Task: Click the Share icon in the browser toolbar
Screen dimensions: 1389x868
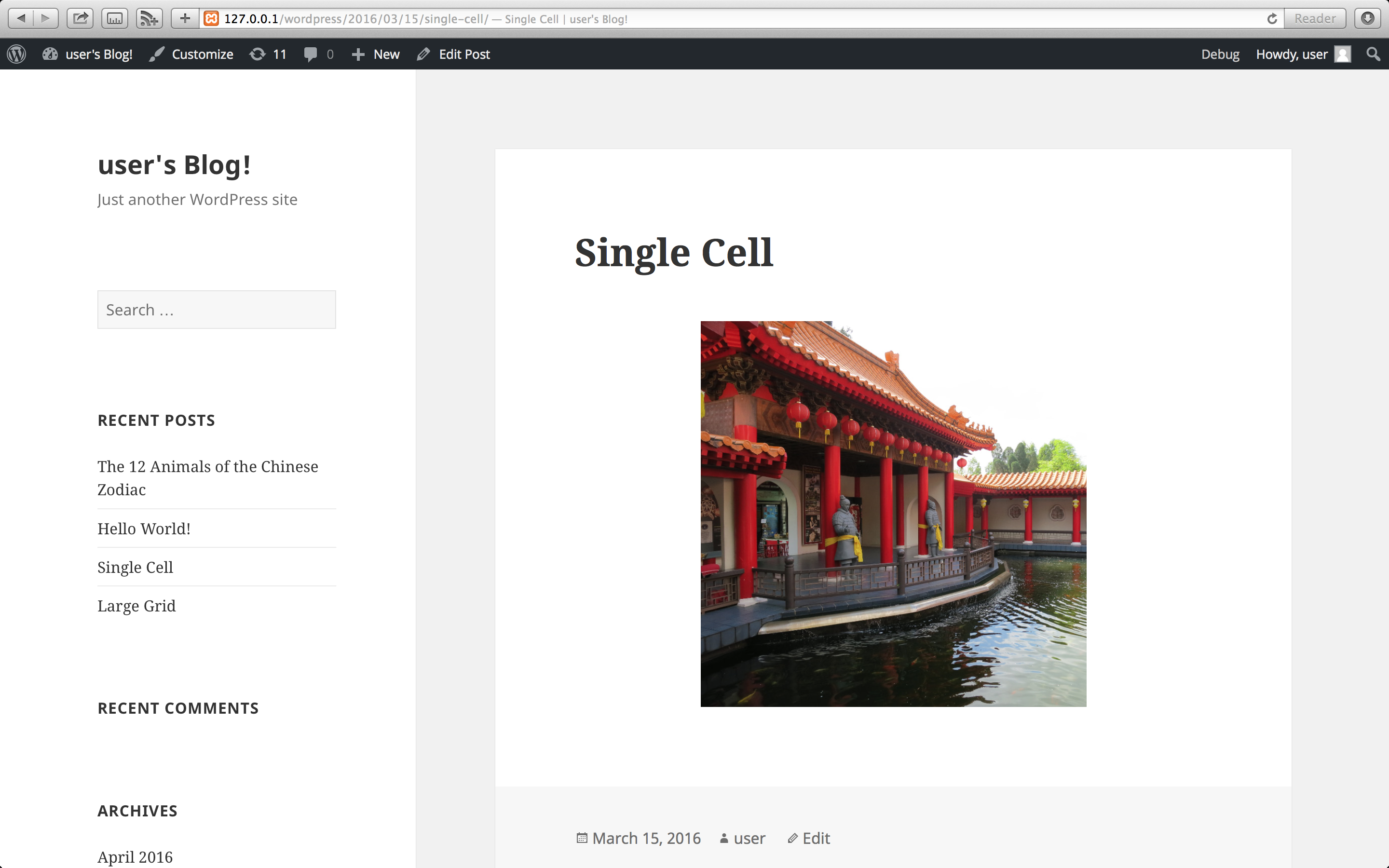Action: [80, 18]
